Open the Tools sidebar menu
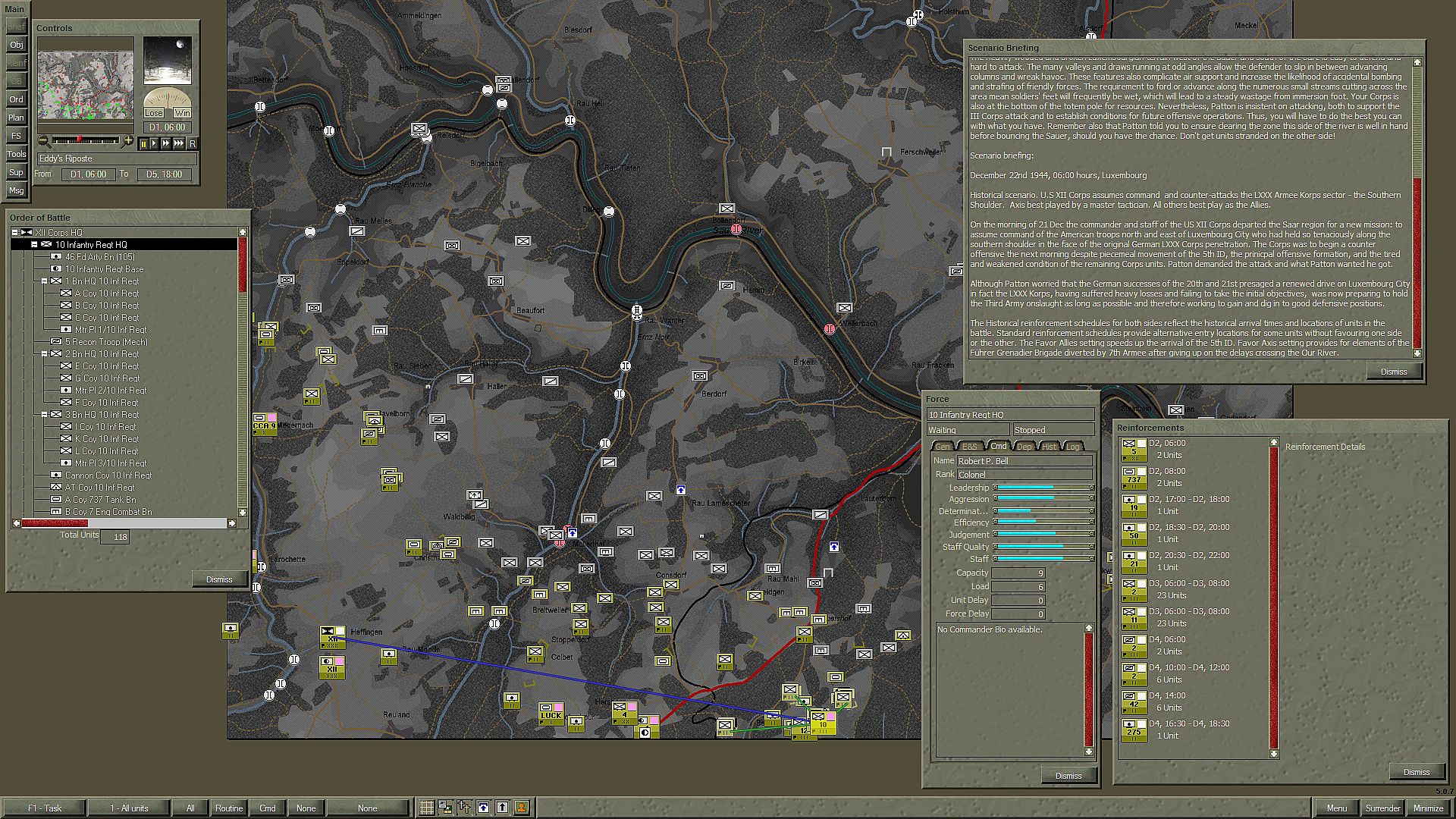The width and height of the screenshot is (1456, 819). [16, 154]
